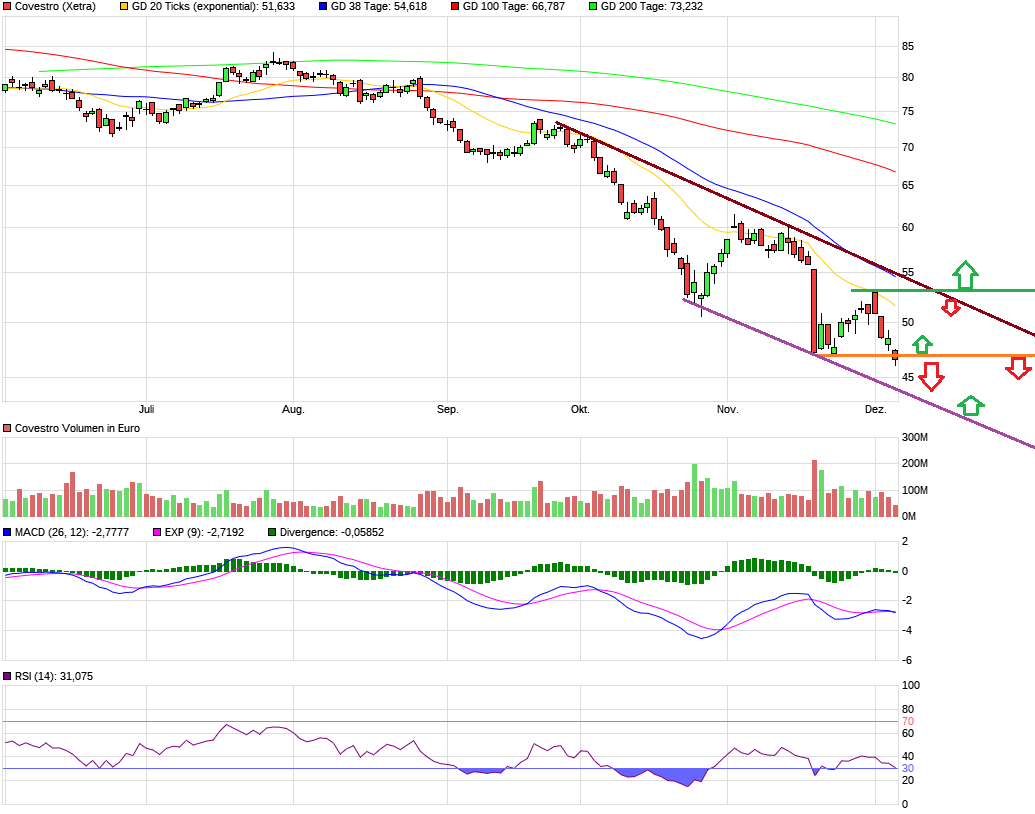Viewport: 1035px width, 814px height.
Task: Click the price axis value 75
Action: (908, 112)
